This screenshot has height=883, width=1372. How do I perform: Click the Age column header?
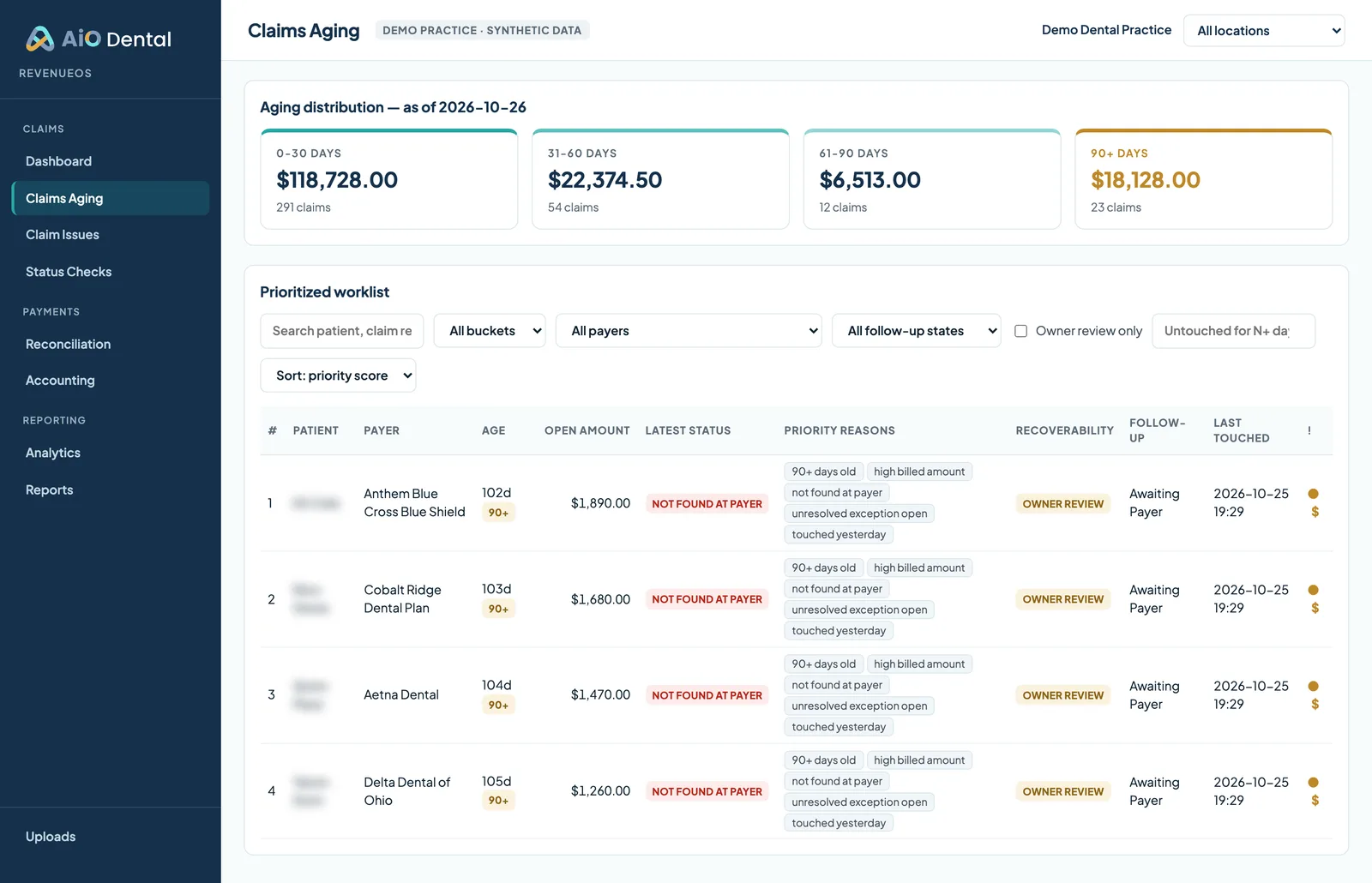tap(493, 430)
